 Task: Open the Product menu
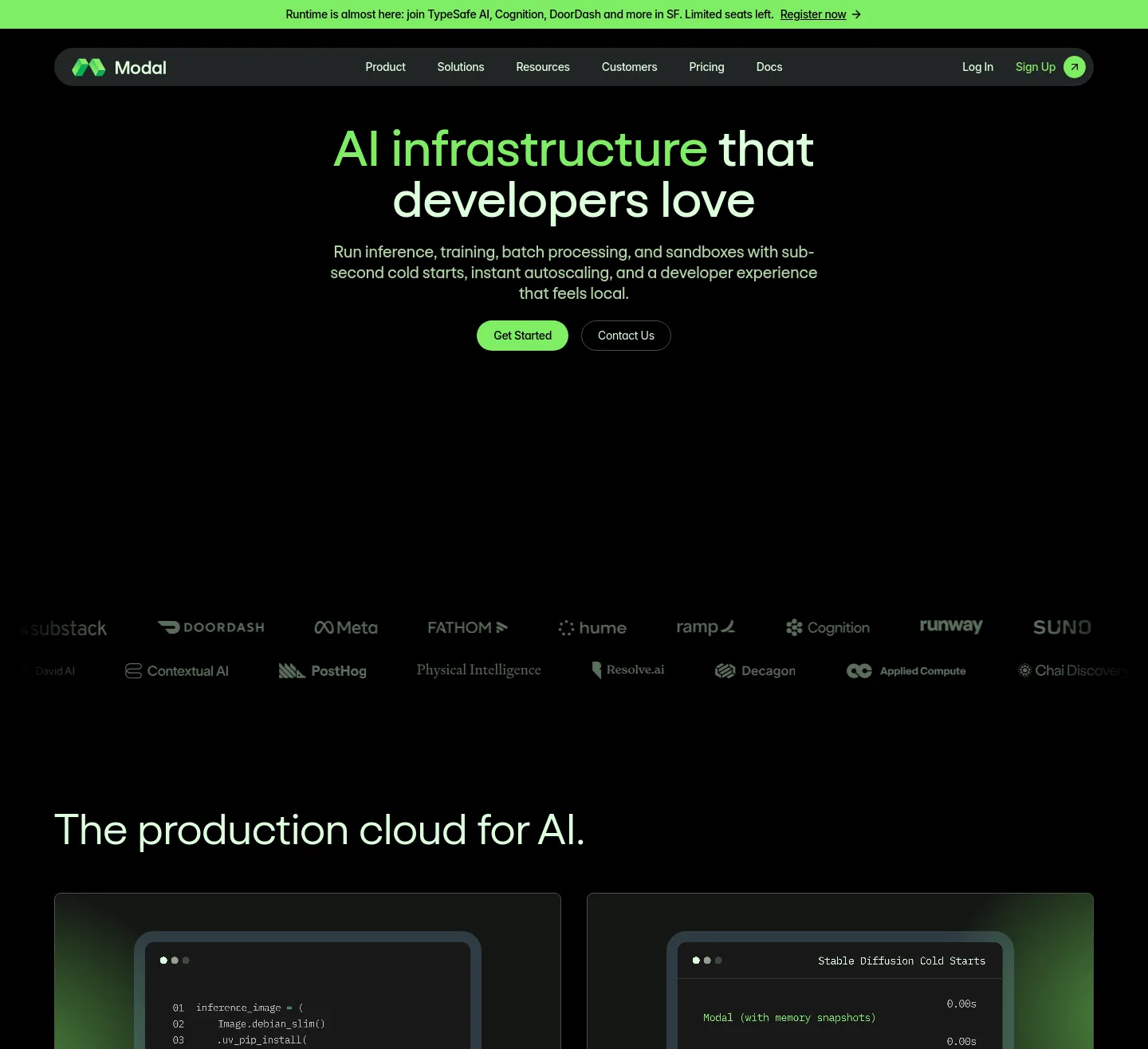tap(385, 67)
